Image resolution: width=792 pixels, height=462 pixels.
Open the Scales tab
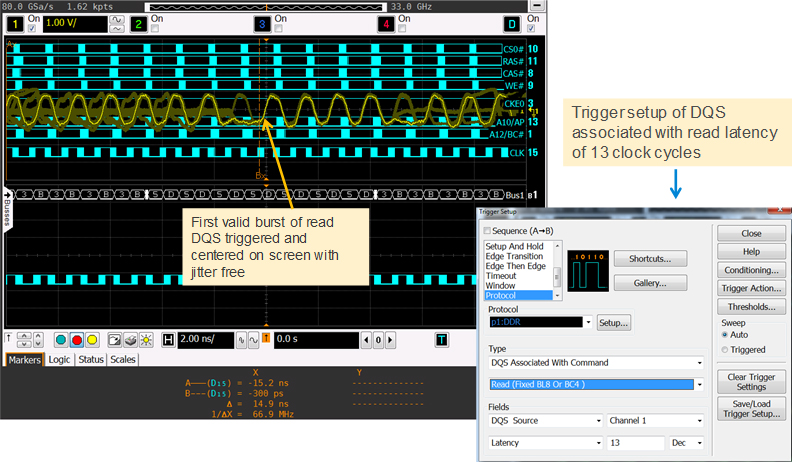tap(124, 359)
